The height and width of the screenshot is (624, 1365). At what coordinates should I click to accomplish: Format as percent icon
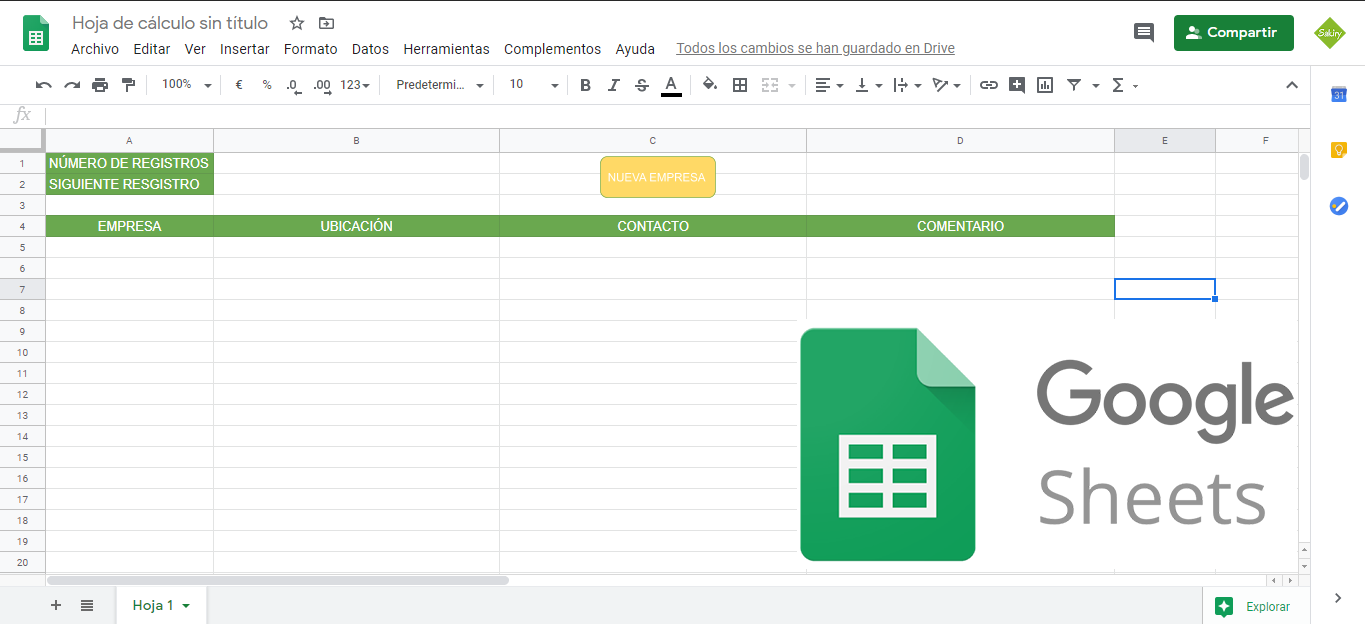[267, 85]
